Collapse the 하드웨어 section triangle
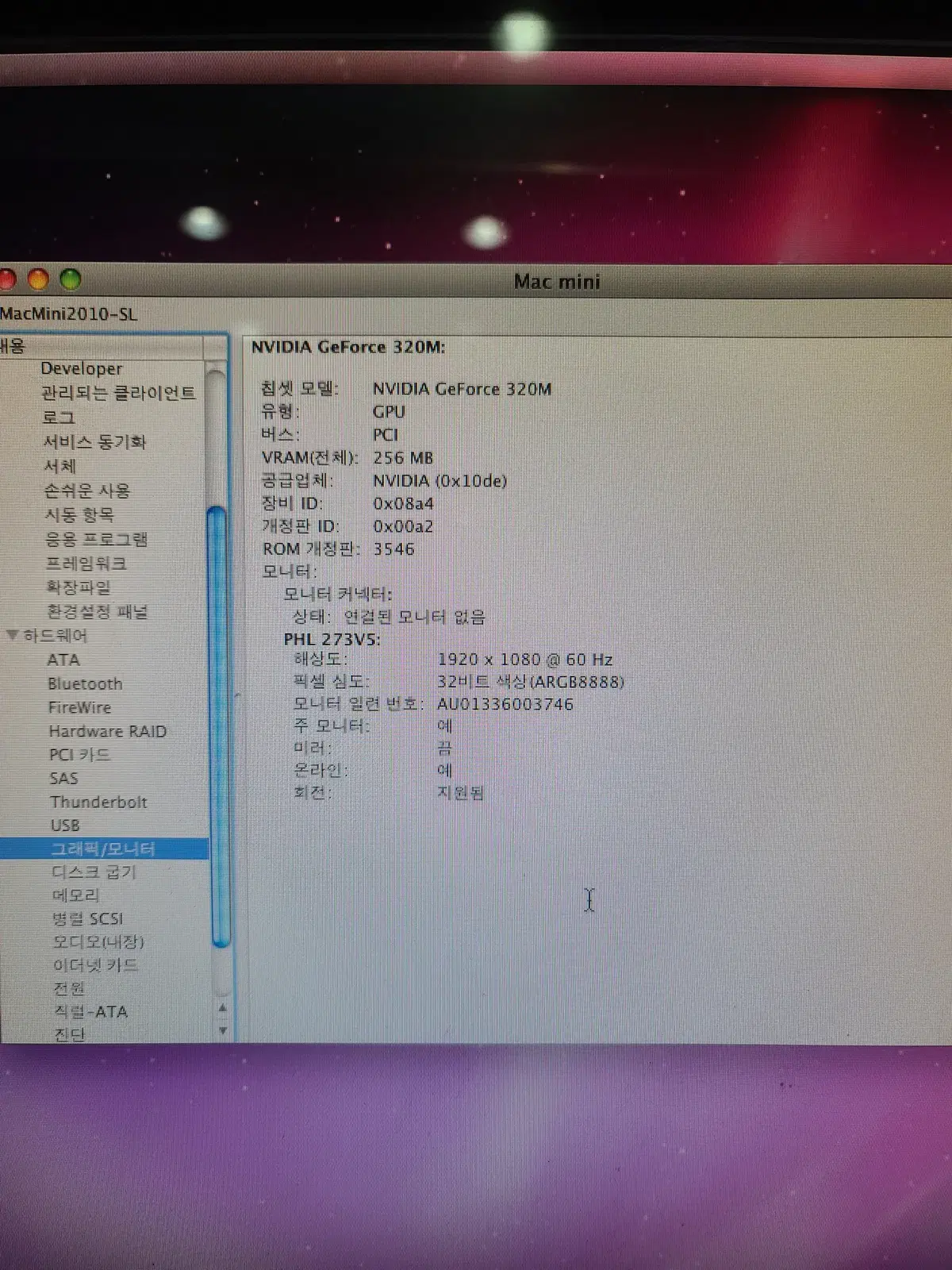The width and height of the screenshot is (952, 1270). point(12,635)
